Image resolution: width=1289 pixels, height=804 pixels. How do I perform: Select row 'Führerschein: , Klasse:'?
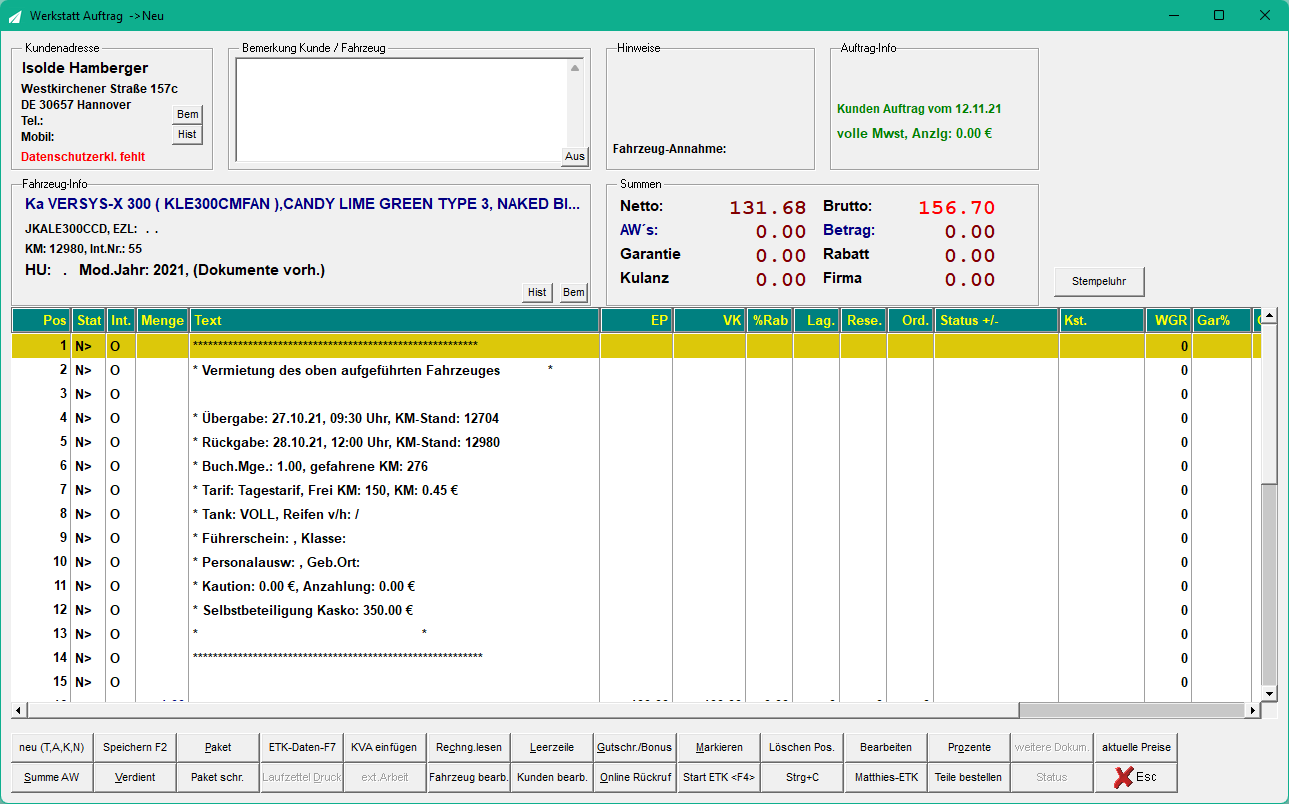click(x=636, y=538)
